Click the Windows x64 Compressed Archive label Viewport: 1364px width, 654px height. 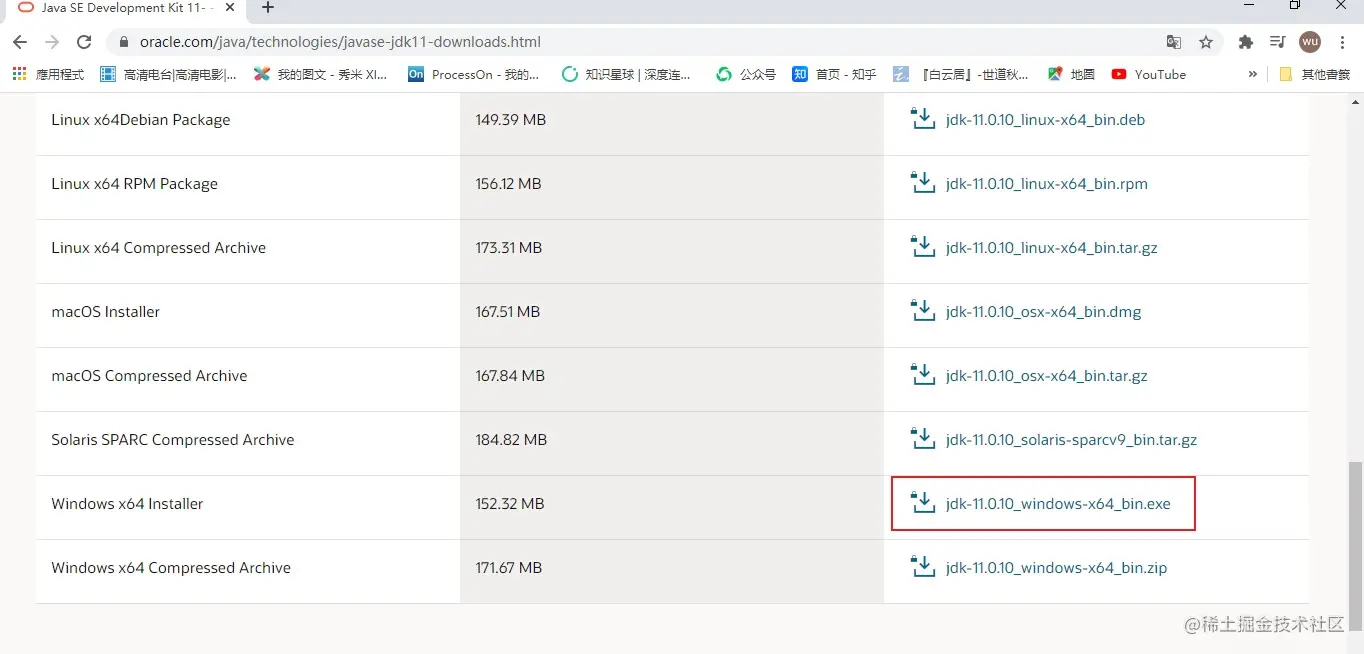click(171, 568)
